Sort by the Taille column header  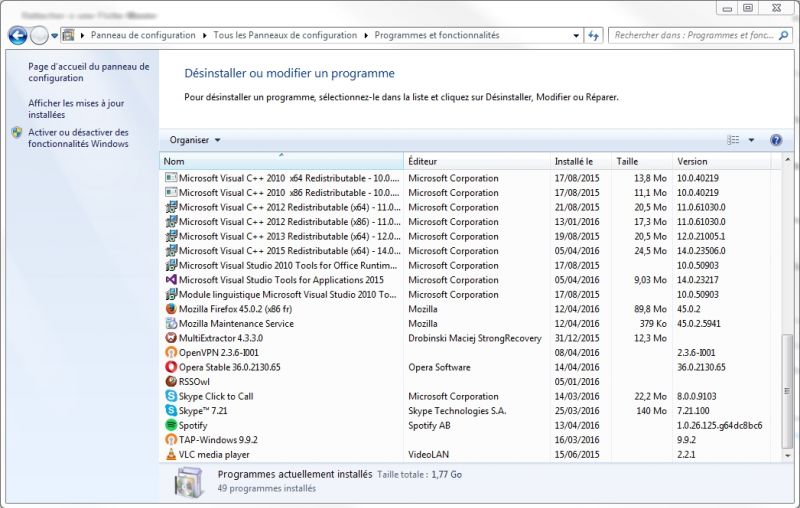pos(642,161)
